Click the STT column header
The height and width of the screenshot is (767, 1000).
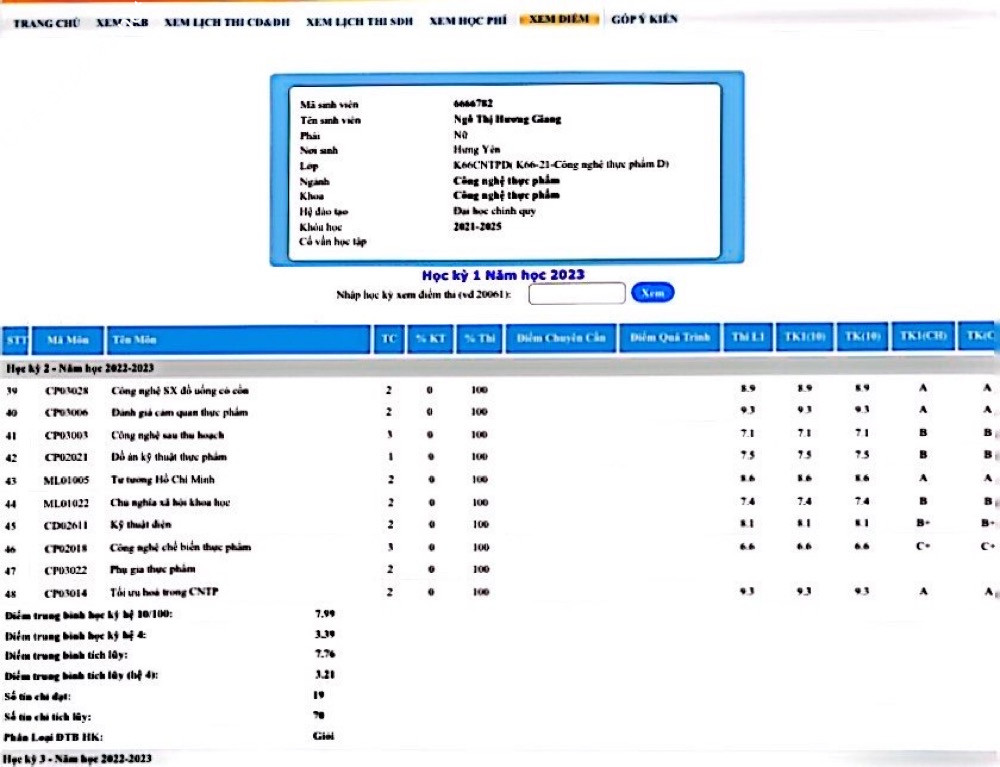(x=16, y=339)
